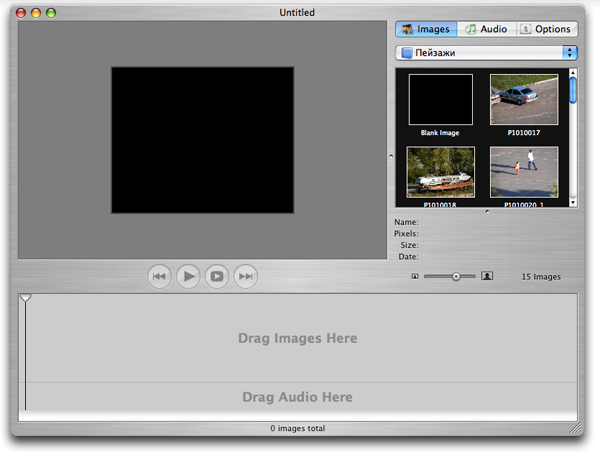
Task: Click the Drag Audio Here track
Action: (x=297, y=397)
